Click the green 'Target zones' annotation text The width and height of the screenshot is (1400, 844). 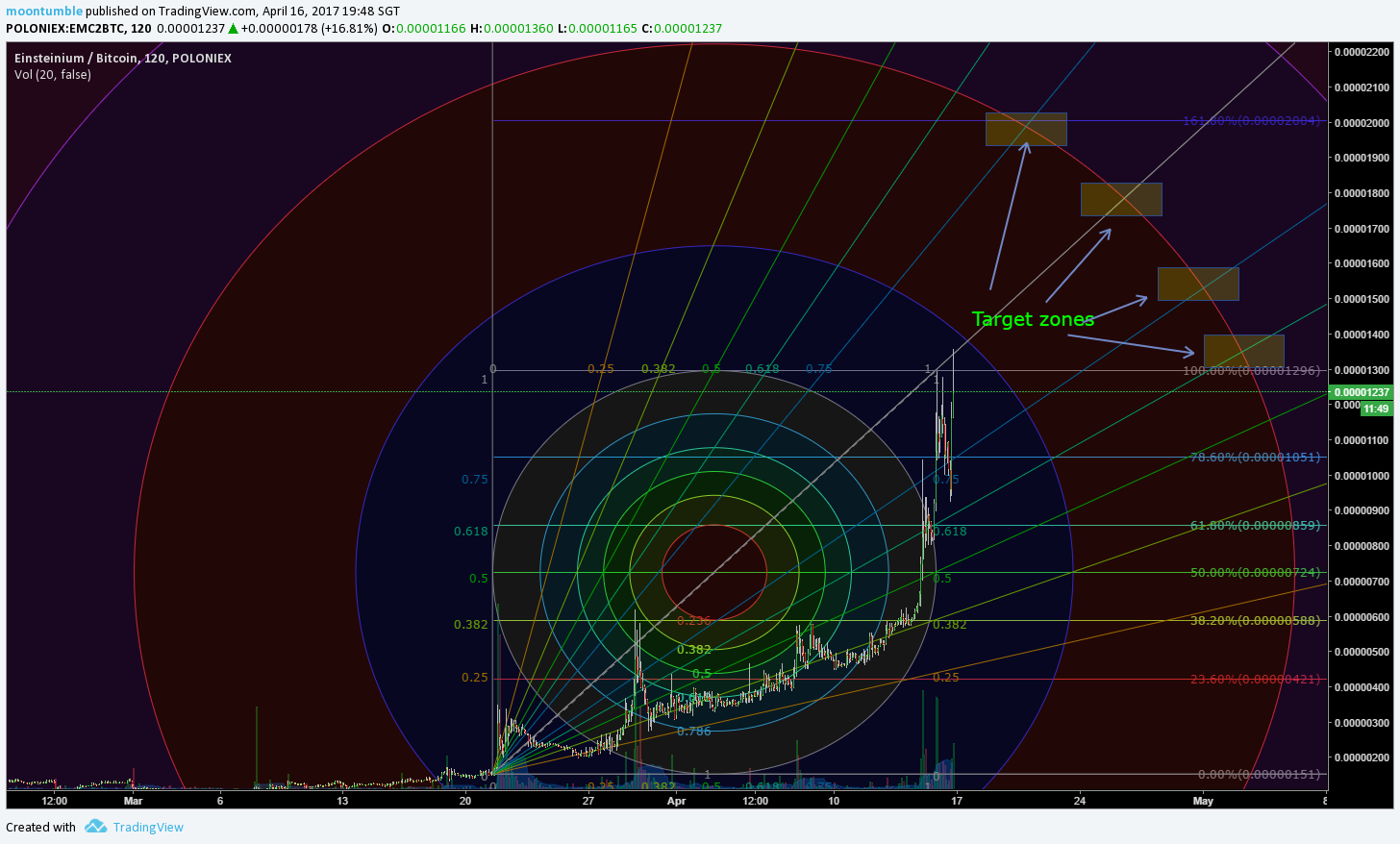[x=1033, y=319]
